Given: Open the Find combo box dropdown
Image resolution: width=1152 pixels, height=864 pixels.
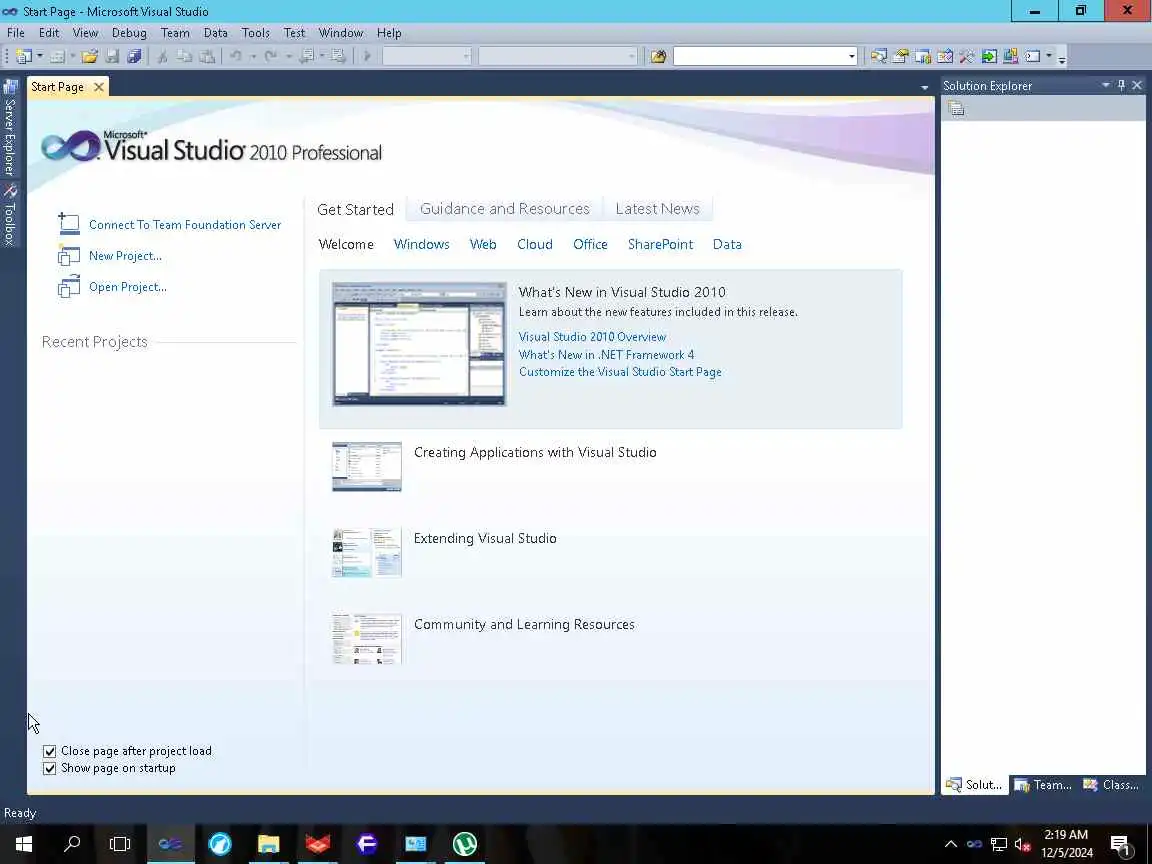Looking at the screenshot, I should click(852, 56).
